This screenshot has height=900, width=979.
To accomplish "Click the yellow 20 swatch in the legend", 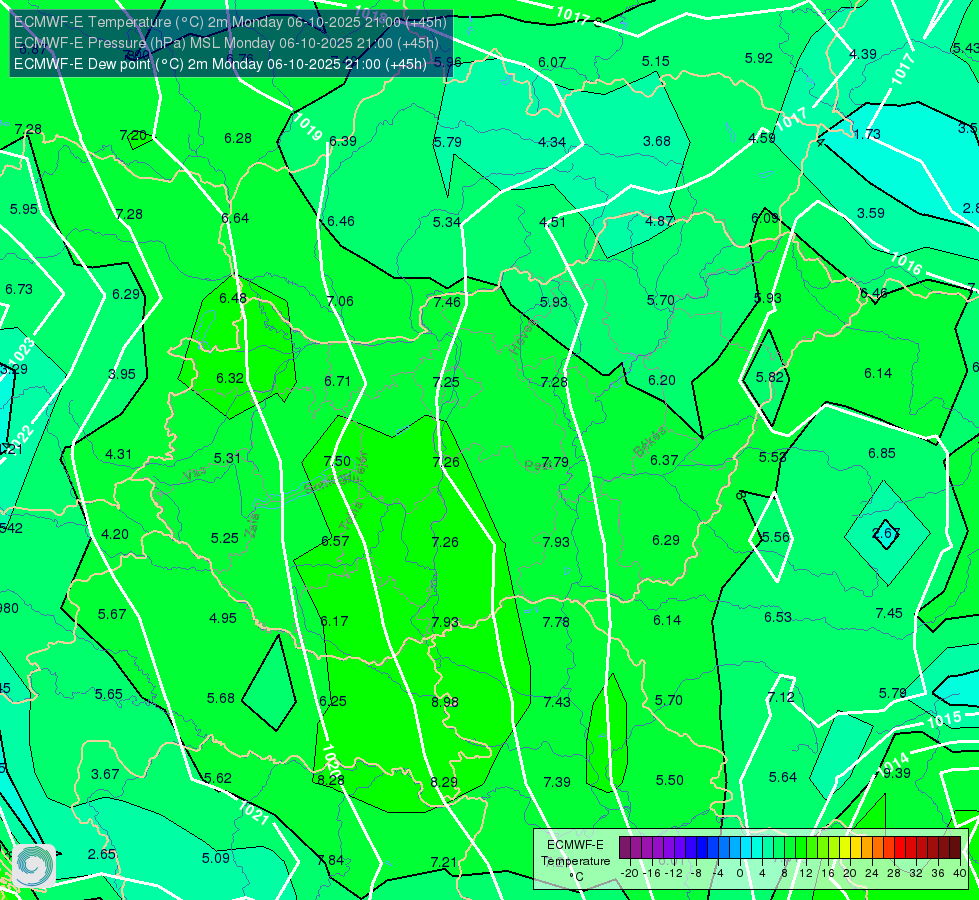I will point(845,848).
